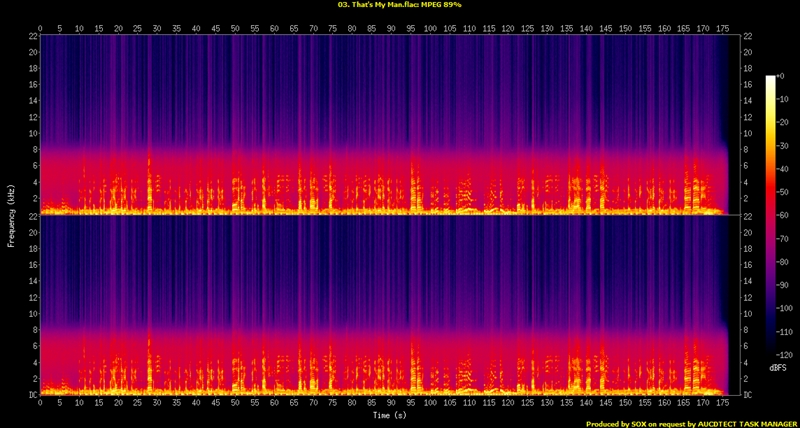Click the 0 mark on the top time axis
The width and height of the screenshot is (800, 428).
pyautogui.click(x=43, y=28)
